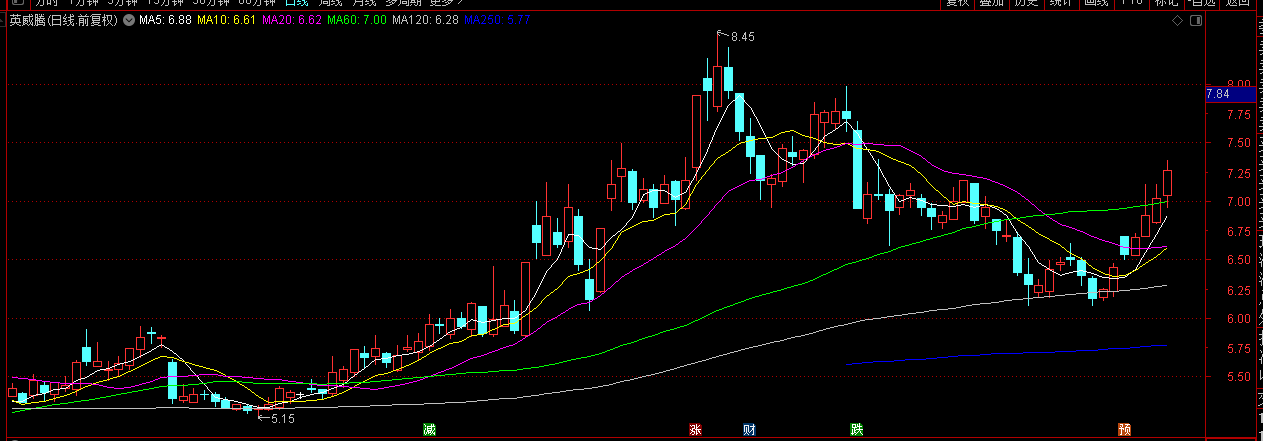Expand the 更多> periods menu

(445, 3)
